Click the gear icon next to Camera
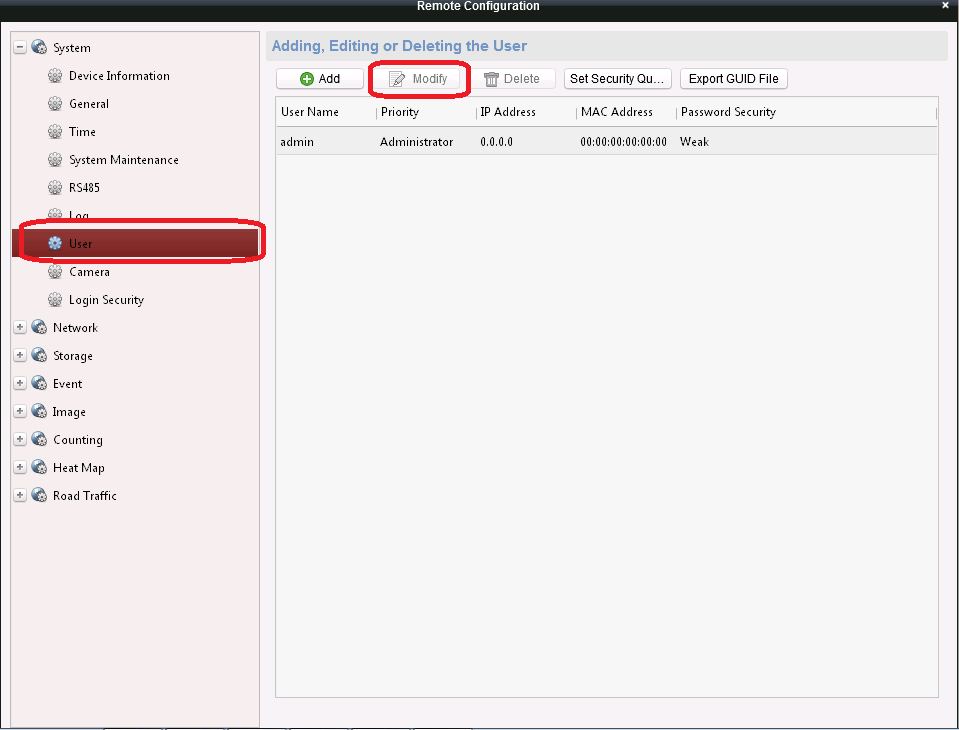The width and height of the screenshot is (959, 730). (55, 272)
